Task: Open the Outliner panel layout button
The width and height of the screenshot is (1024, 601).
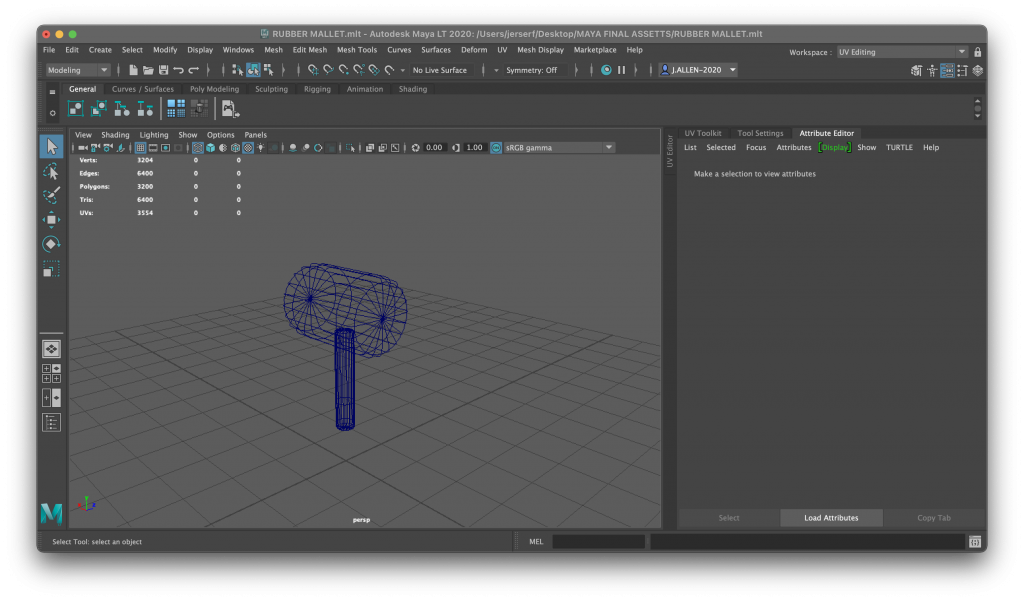Action: 51,422
